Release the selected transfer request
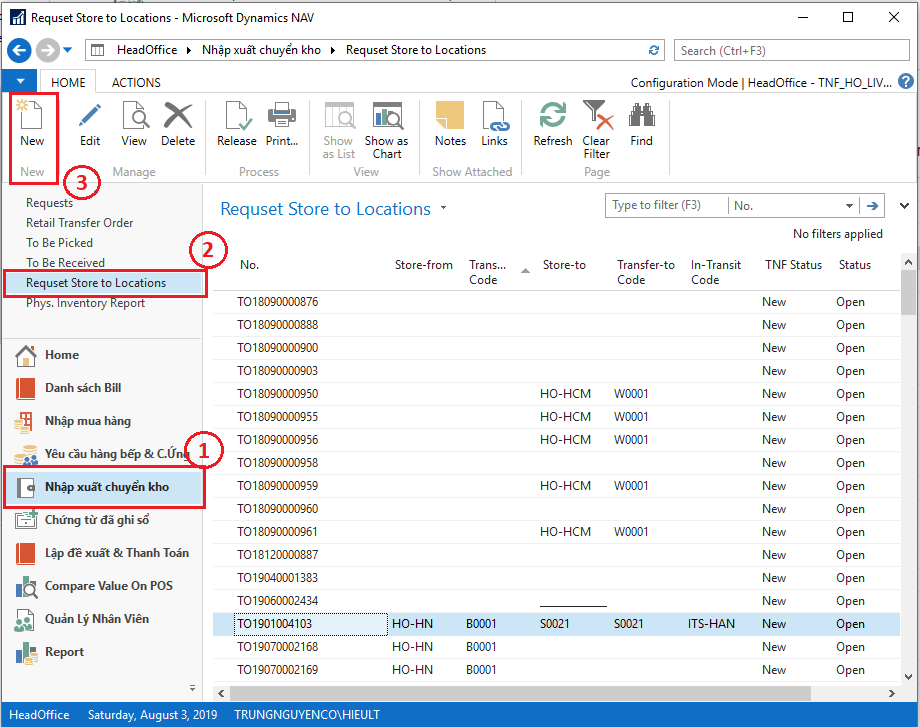Screen dimensions: 920x727 (236, 123)
